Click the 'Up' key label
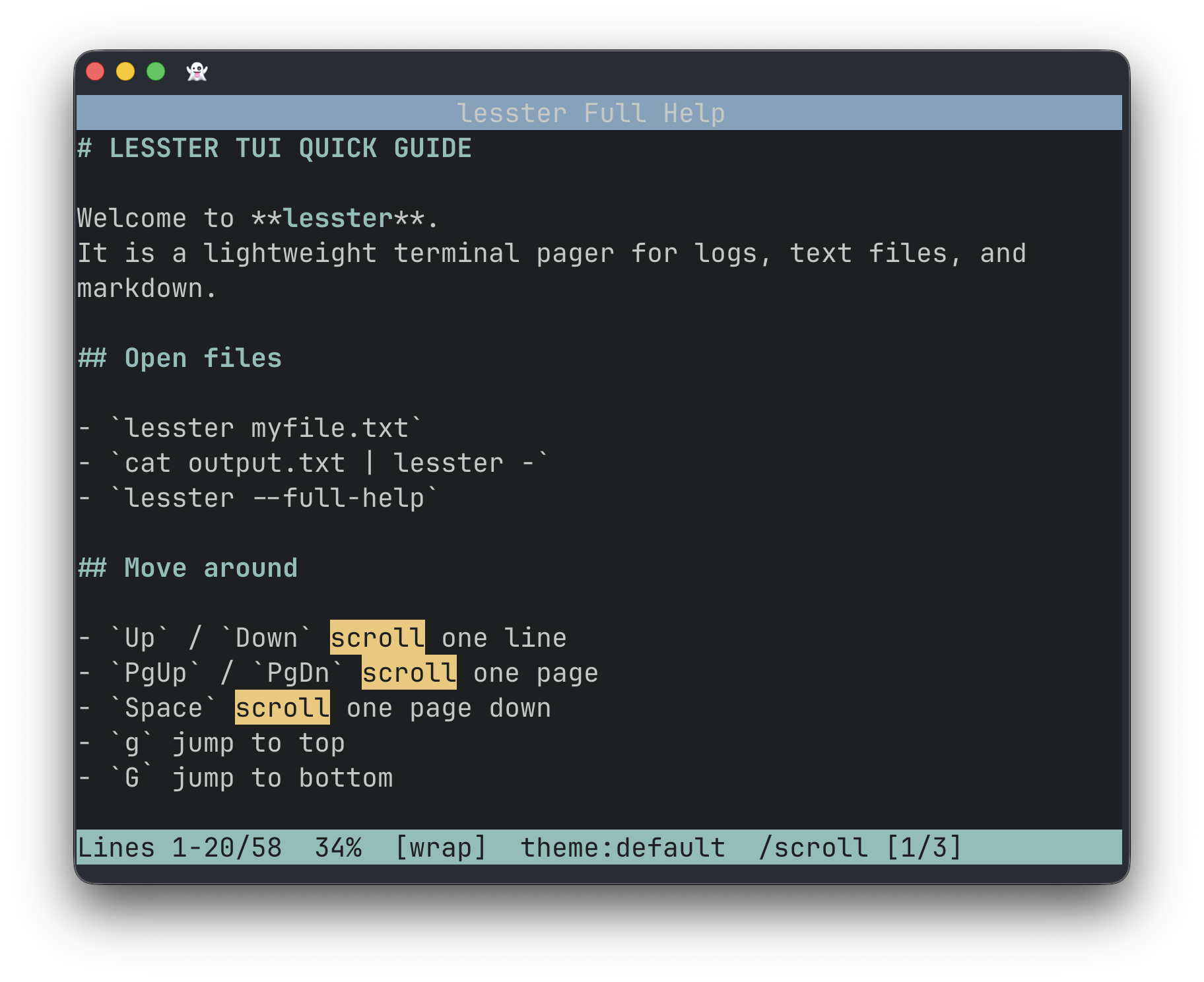This screenshot has height=982, width=1204. [x=140, y=638]
